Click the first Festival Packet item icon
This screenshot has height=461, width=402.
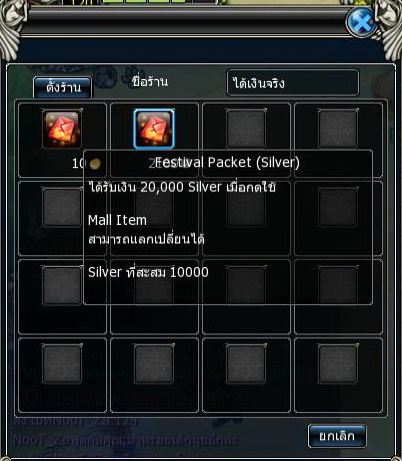pos(62,130)
